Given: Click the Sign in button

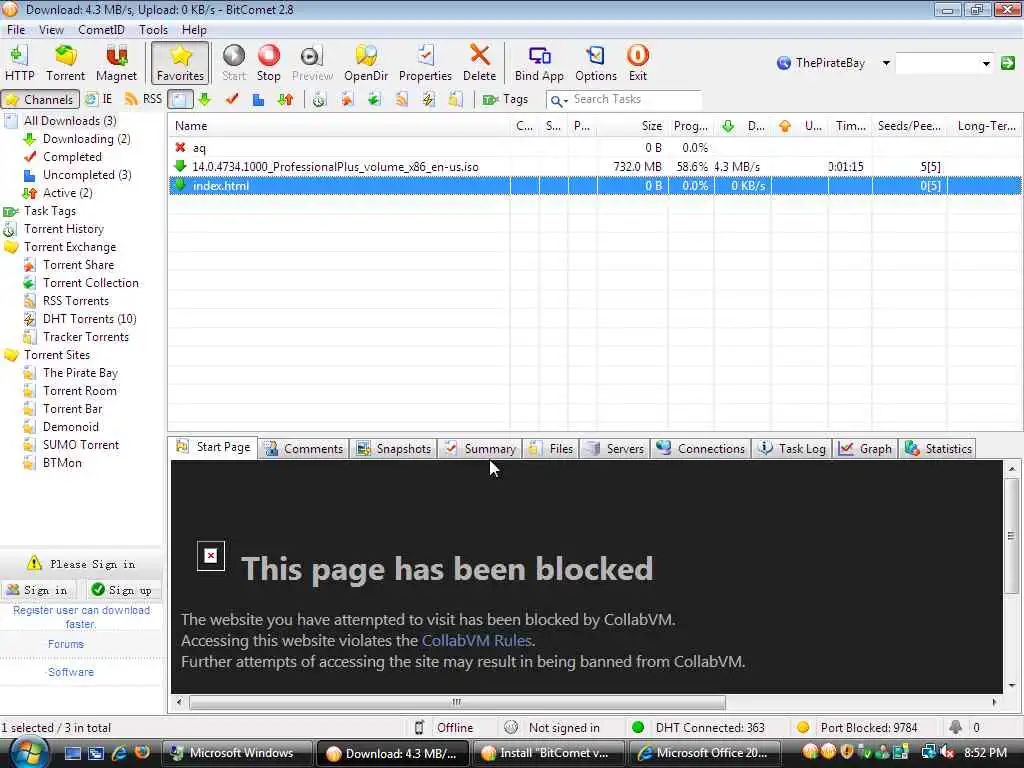Looking at the screenshot, I should pyautogui.click(x=37, y=590).
